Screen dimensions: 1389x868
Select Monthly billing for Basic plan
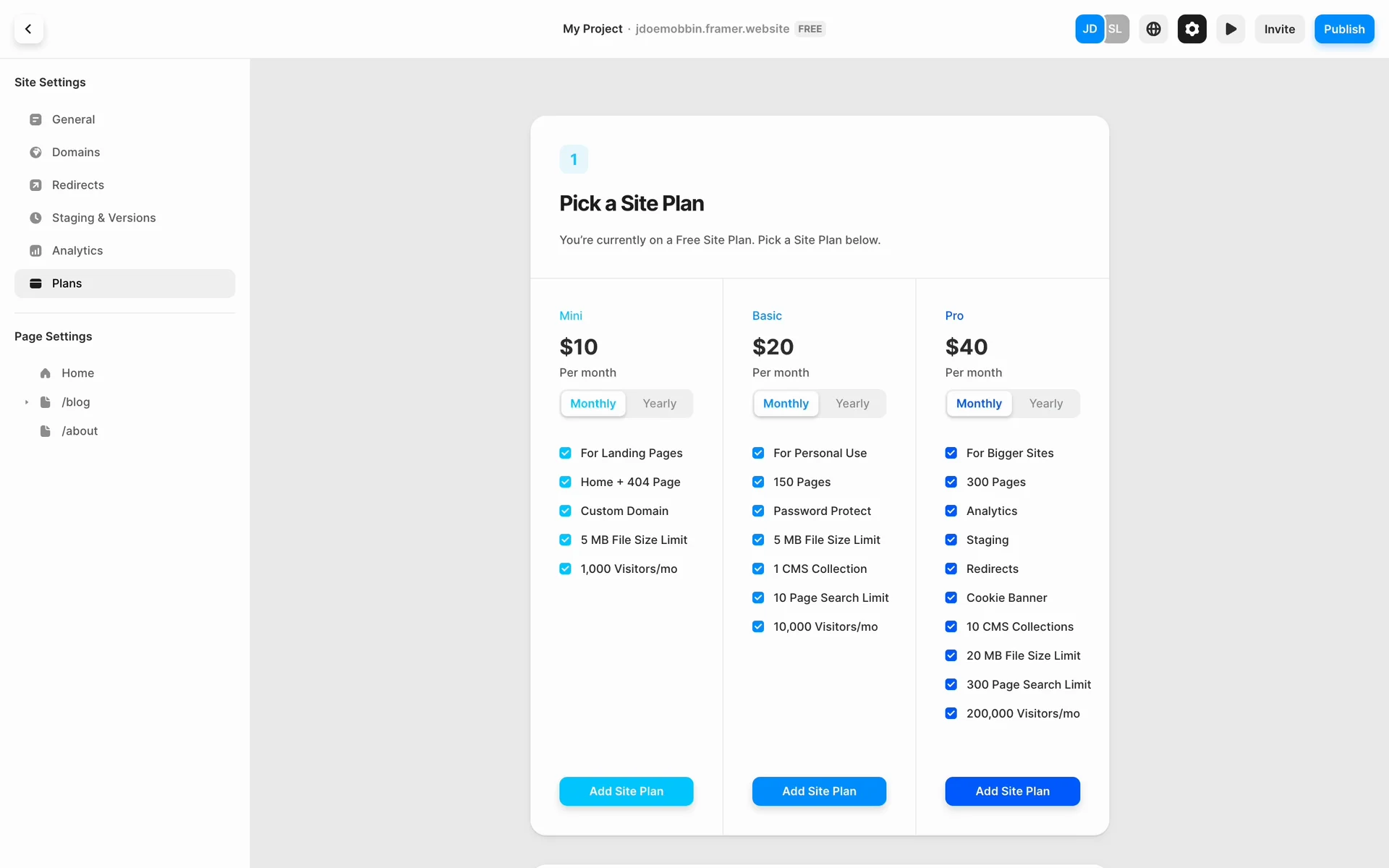(786, 404)
